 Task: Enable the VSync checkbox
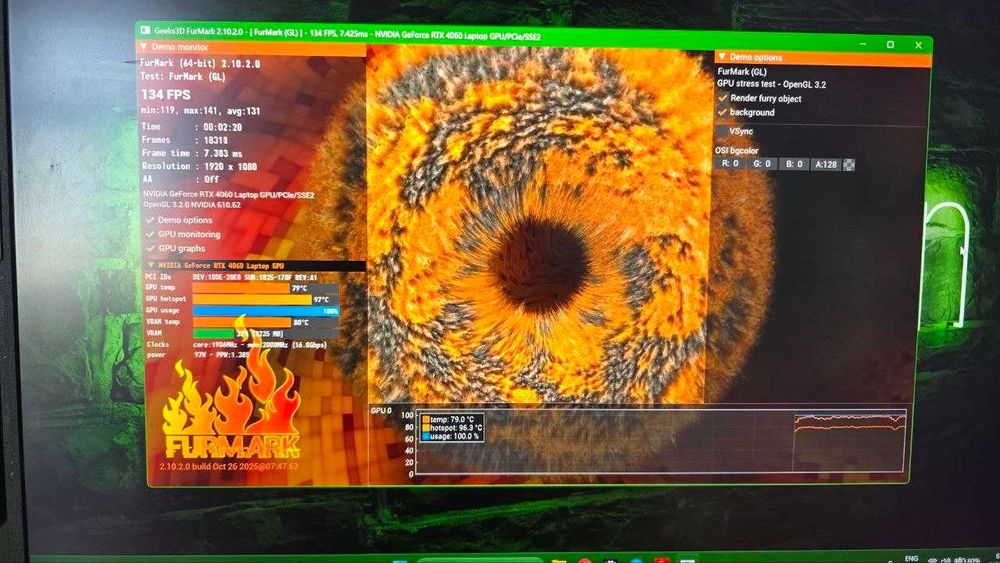click(723, 131)
